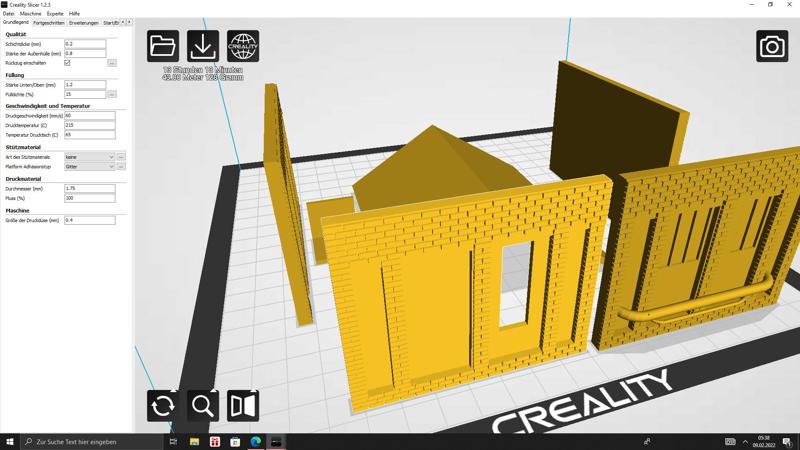The width and height of the screenshot is (800, 450).
Task: Open the retraction settings ellipsis button
Action: click(x=112, y=63)
